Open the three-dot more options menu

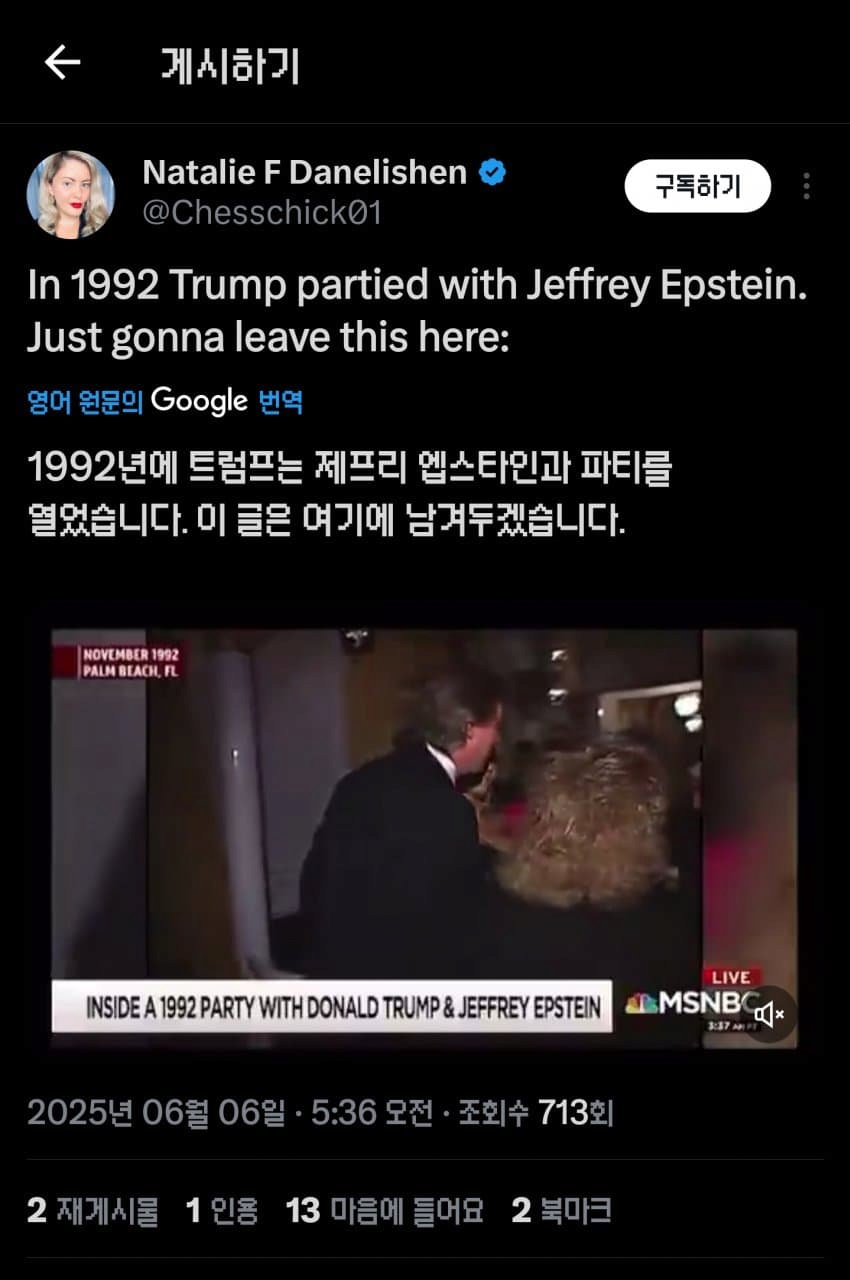point(806,186)
